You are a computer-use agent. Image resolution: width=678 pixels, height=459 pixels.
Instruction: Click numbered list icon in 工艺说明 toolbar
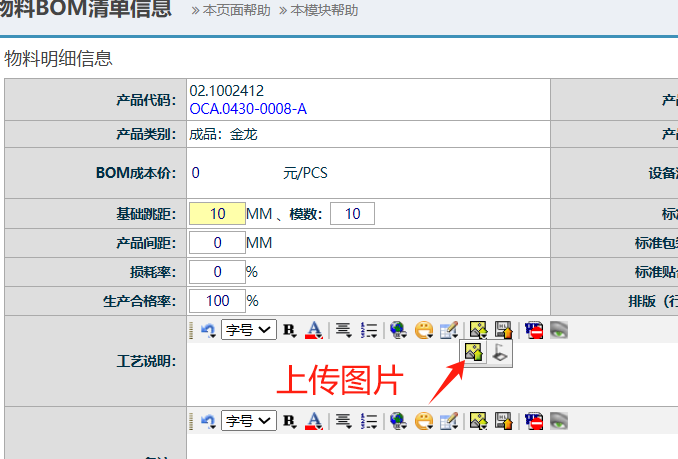[x=368, y=330]
